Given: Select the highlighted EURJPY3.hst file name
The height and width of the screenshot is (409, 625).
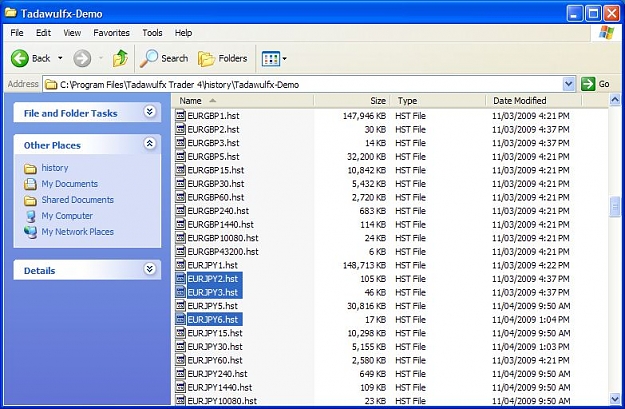Looking at the screenshot, I should (214, 292).
